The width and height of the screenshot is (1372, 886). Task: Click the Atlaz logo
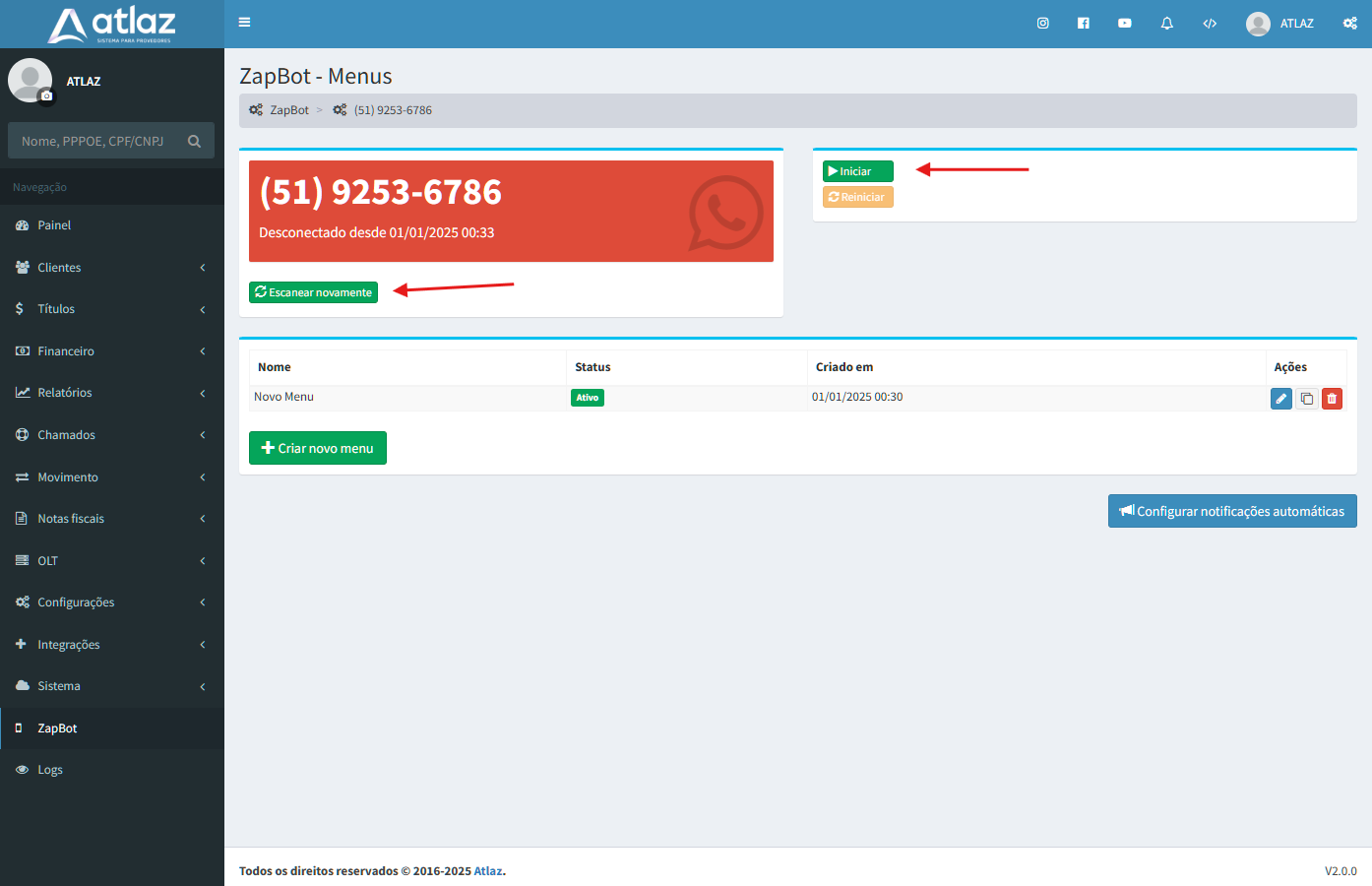(111, 25)
